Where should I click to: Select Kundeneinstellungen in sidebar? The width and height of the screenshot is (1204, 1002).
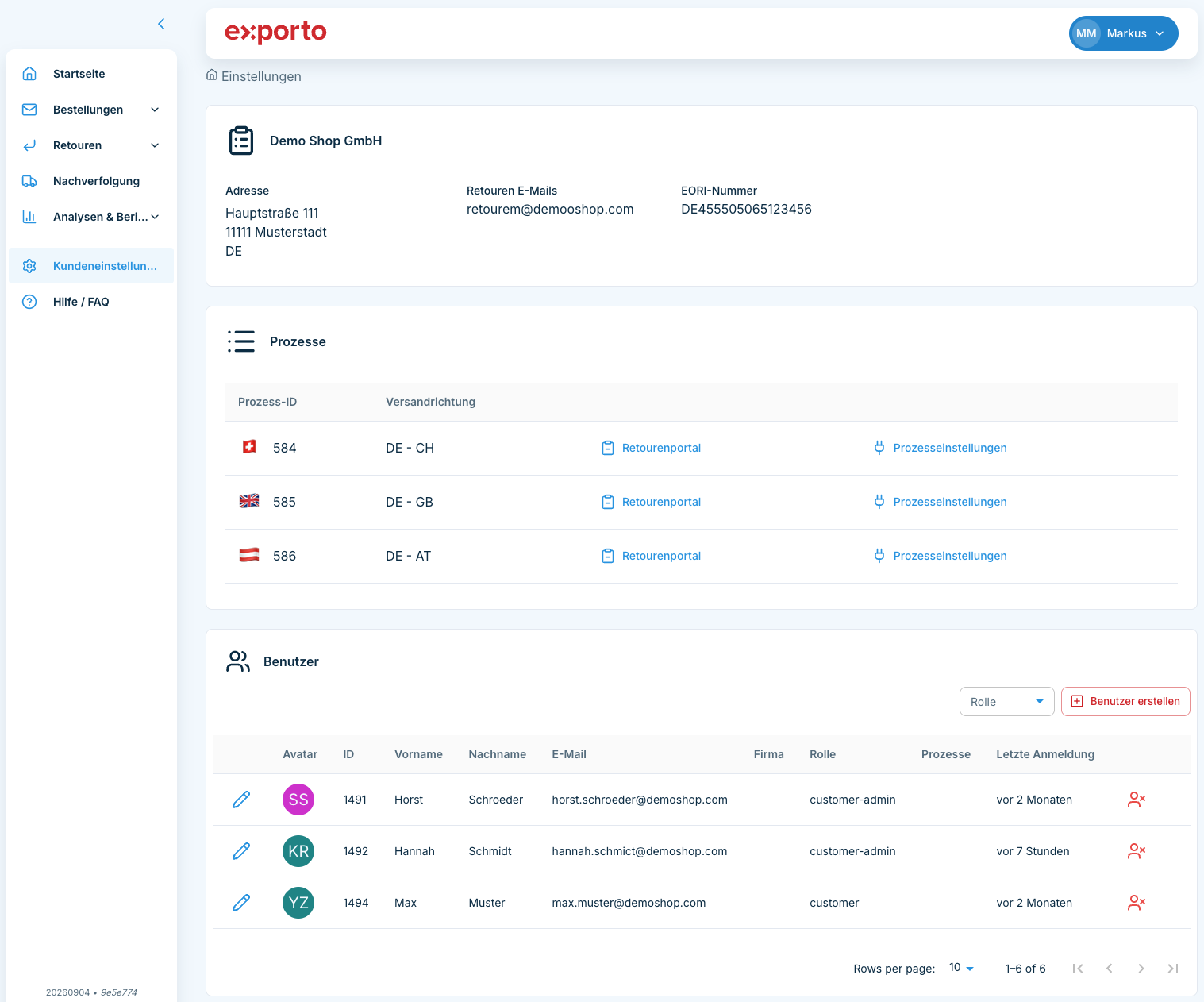(x=91, y=266)
